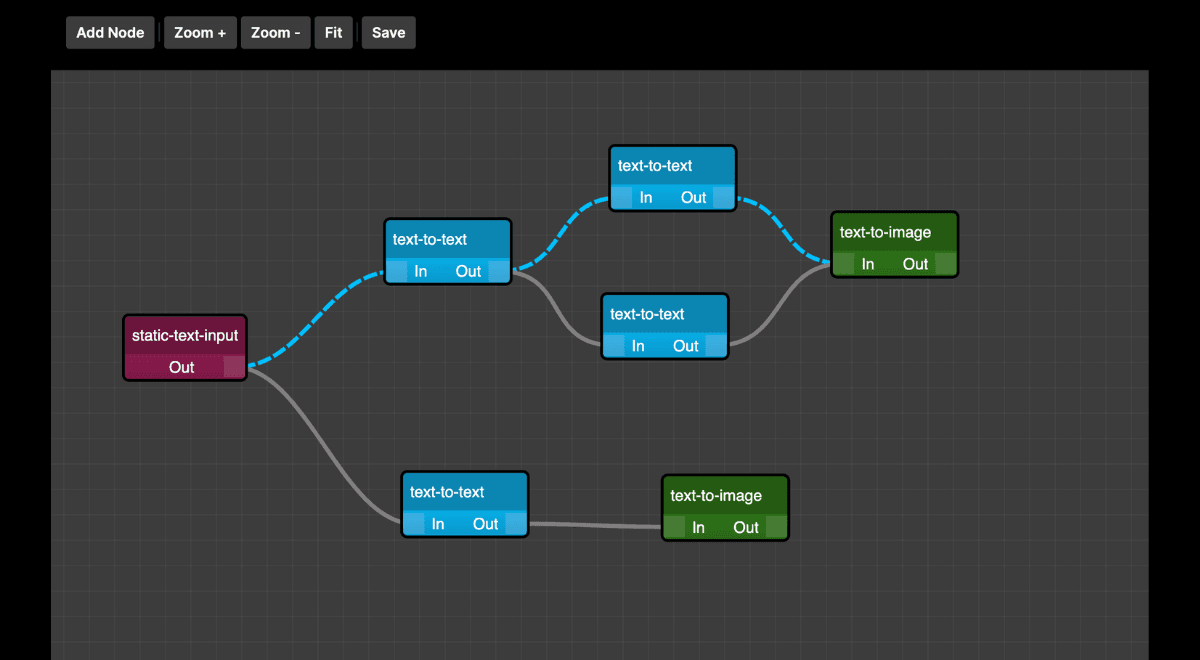Save the node graph

[x=388, y=32]
